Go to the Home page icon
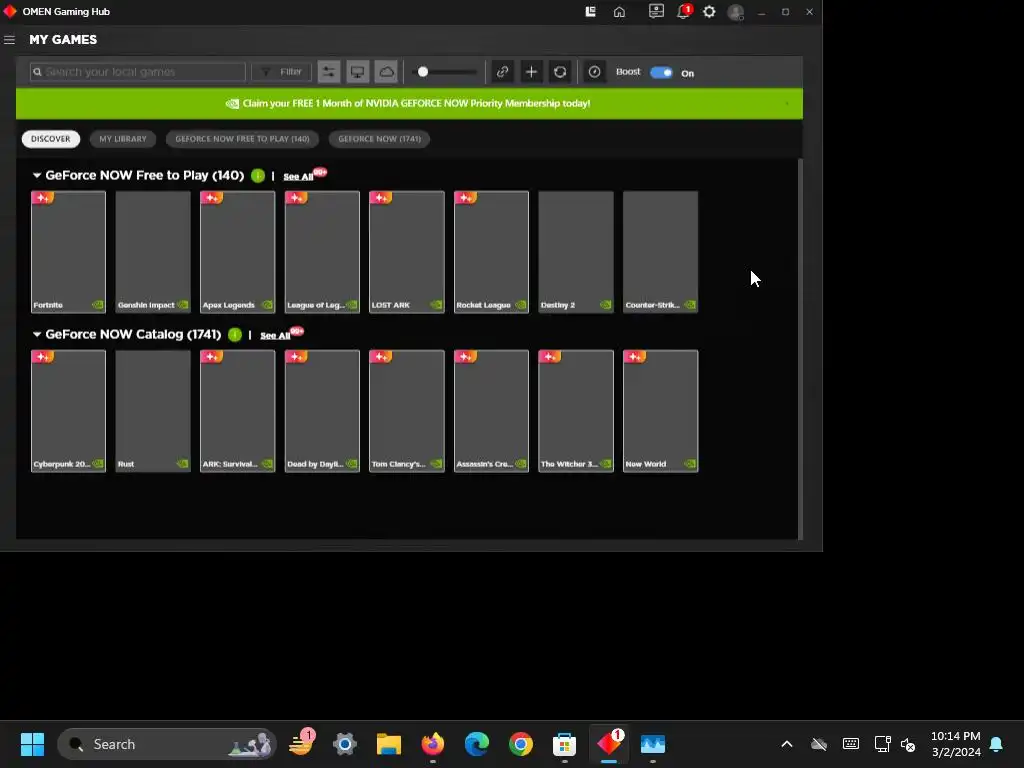 point(619,12)
